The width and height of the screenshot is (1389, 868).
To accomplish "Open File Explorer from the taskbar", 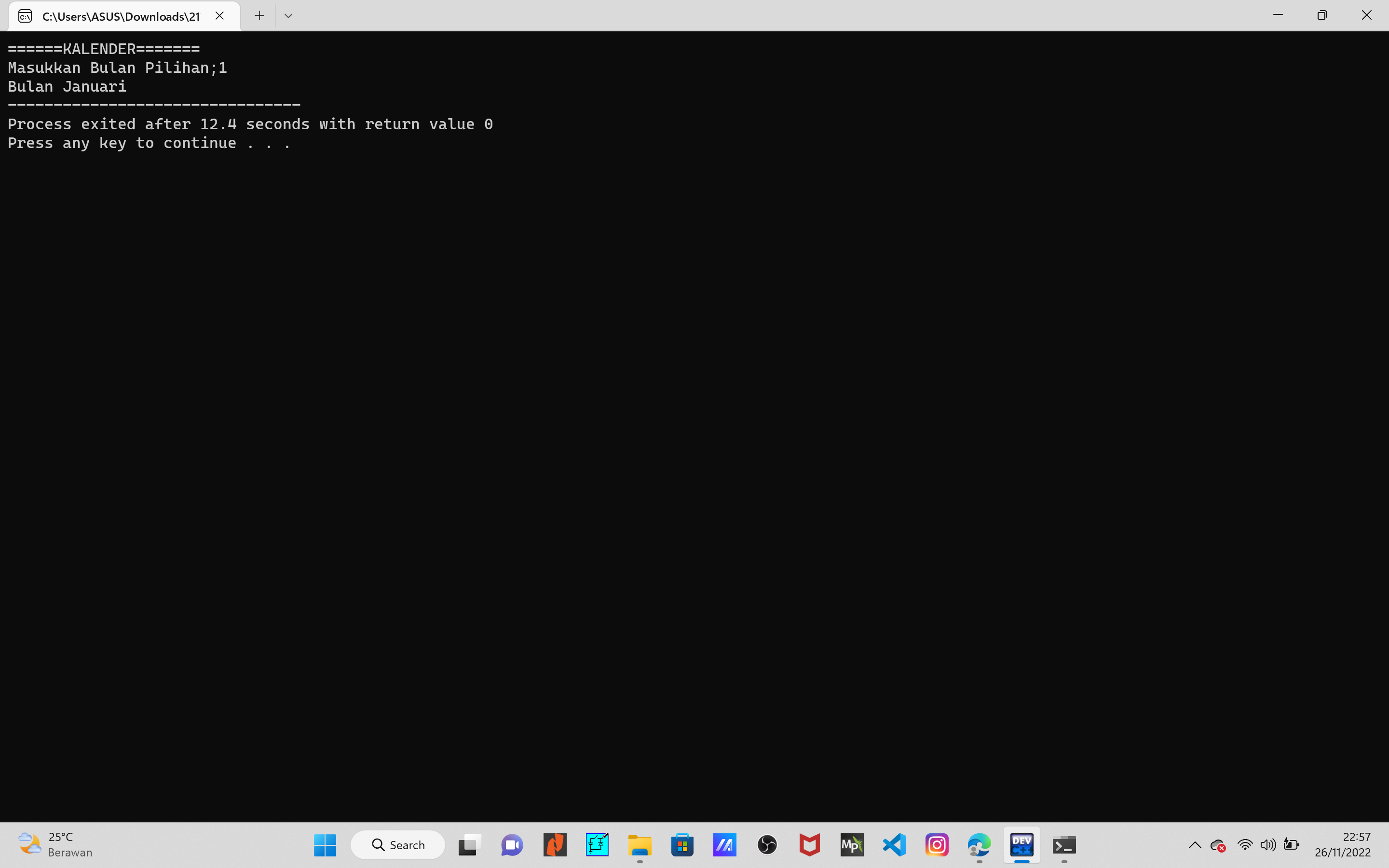I will [640, 844].
